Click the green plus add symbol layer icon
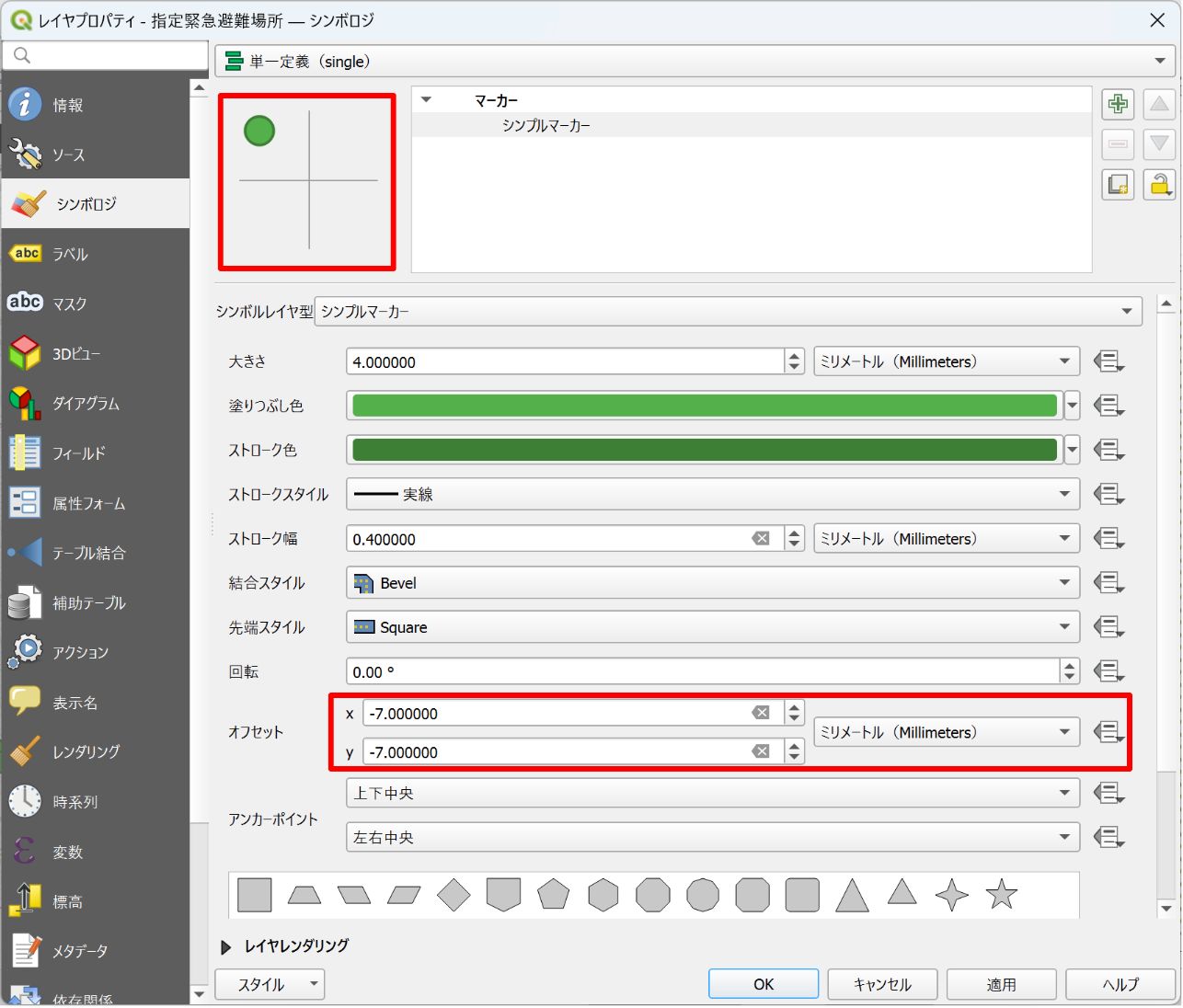1183x1008 pixels. click(x=1118, y=104)
